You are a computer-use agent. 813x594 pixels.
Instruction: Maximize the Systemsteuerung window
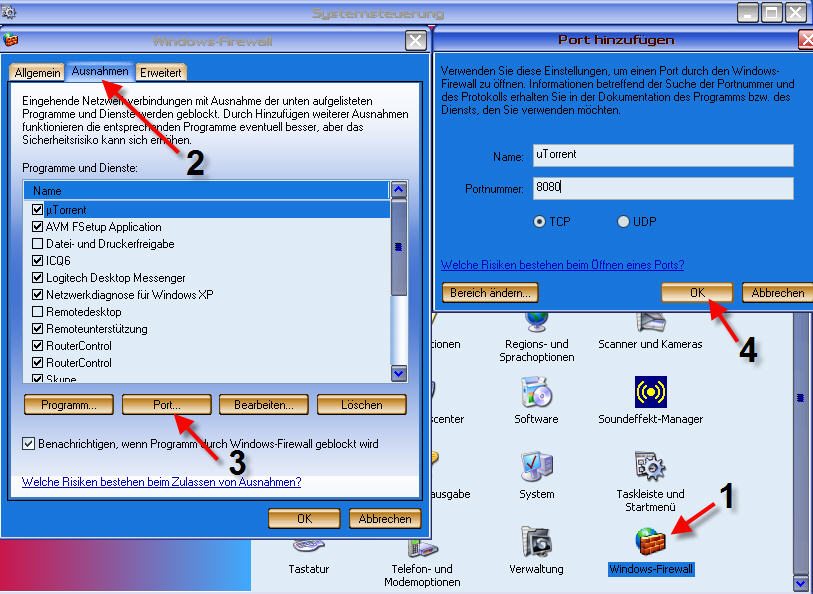click(x=772, y=12)
